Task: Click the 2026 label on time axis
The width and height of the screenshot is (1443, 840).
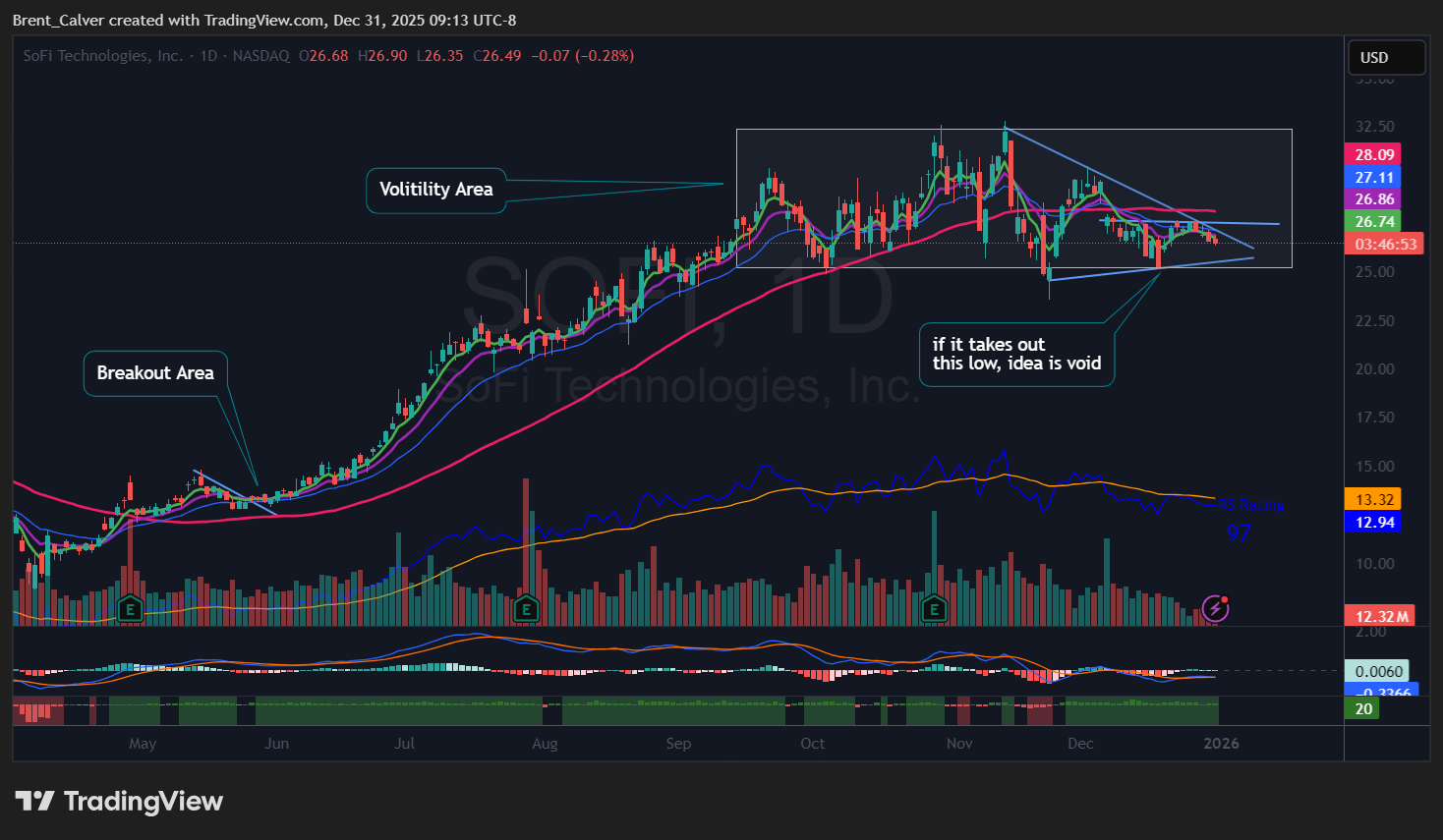Action: pyautogui.click(x=1222, y=743)
